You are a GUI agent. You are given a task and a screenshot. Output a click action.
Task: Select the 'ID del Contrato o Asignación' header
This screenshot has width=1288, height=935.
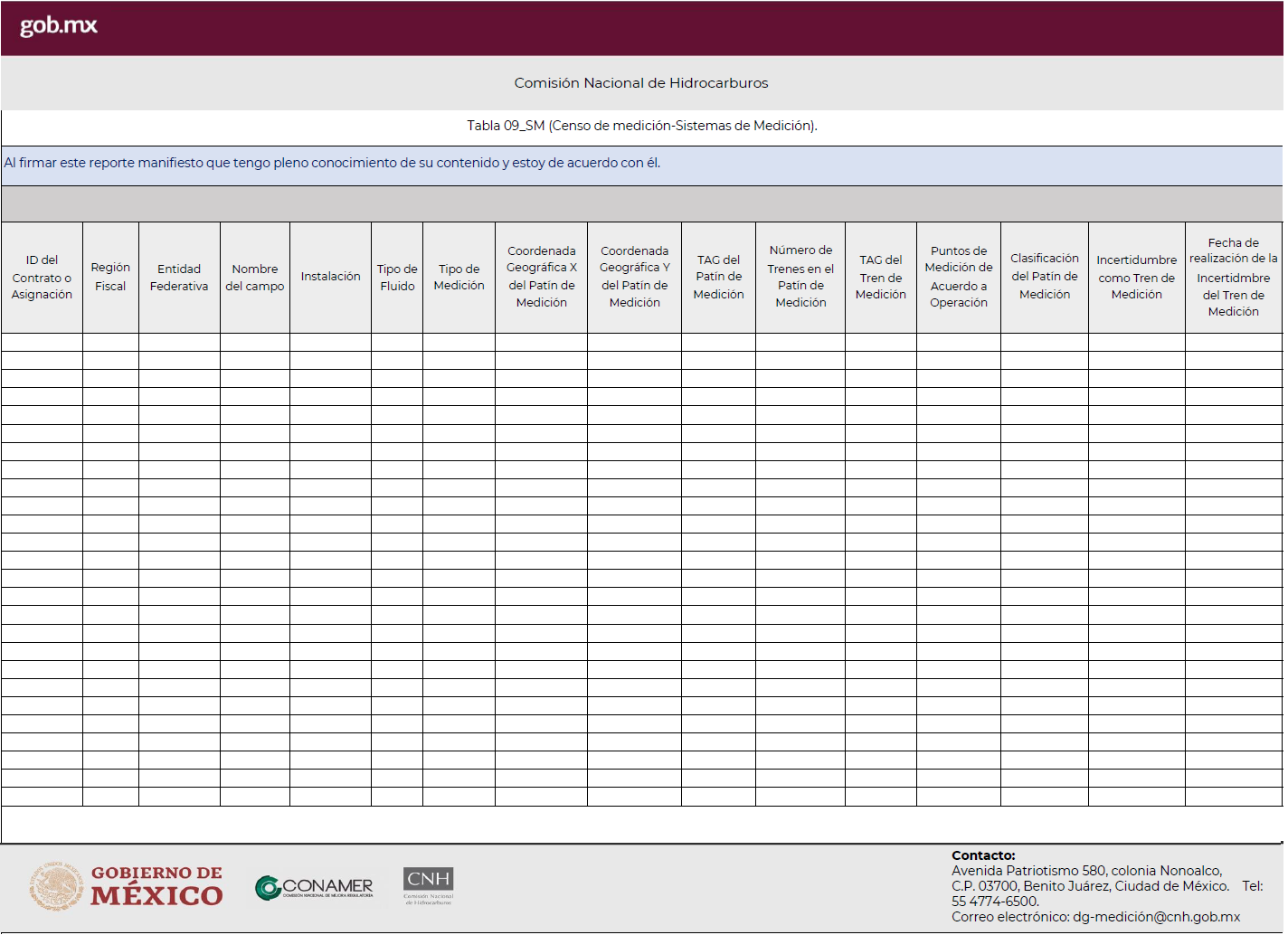(42, 277)
